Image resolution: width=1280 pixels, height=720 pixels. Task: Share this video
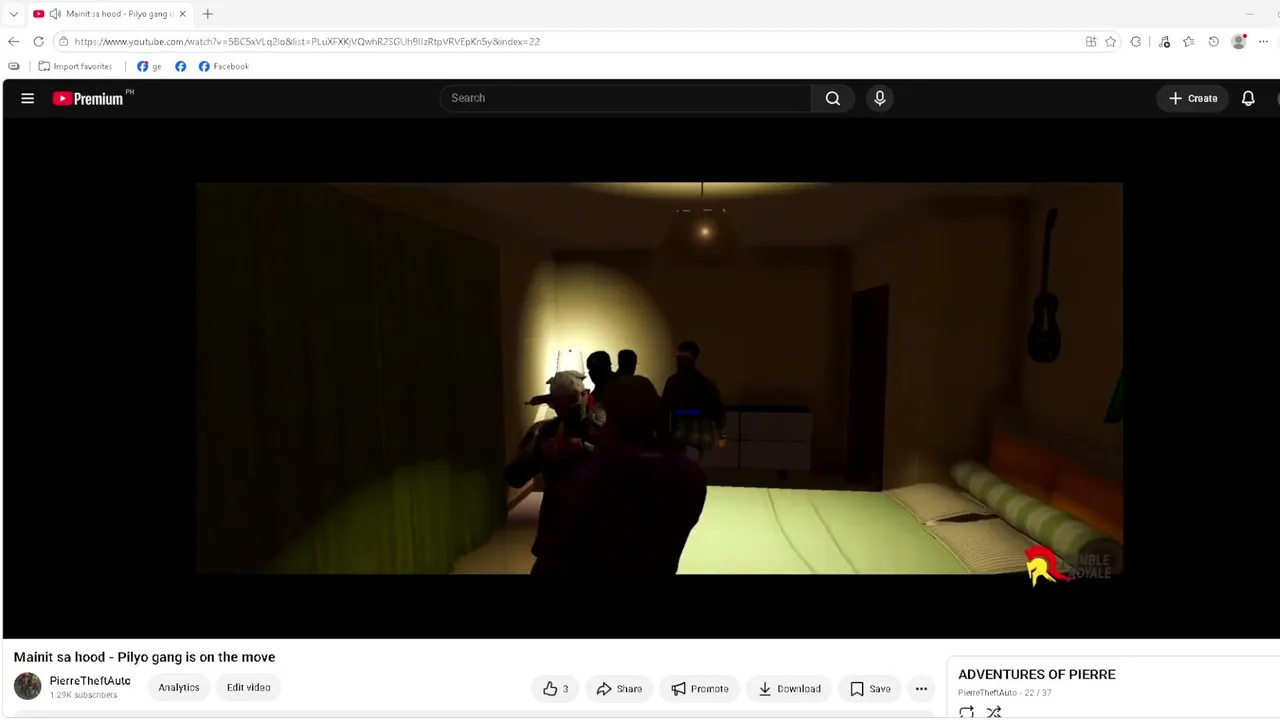coord(619,688)
